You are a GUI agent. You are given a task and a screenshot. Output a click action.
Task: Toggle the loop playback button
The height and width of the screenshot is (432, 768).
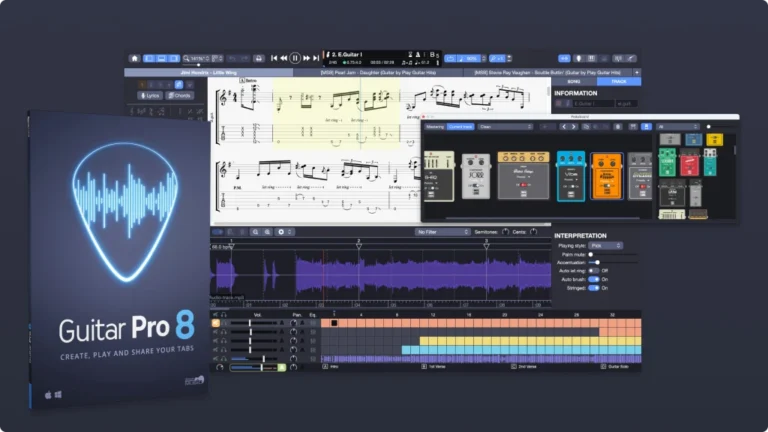coord(450,58)
